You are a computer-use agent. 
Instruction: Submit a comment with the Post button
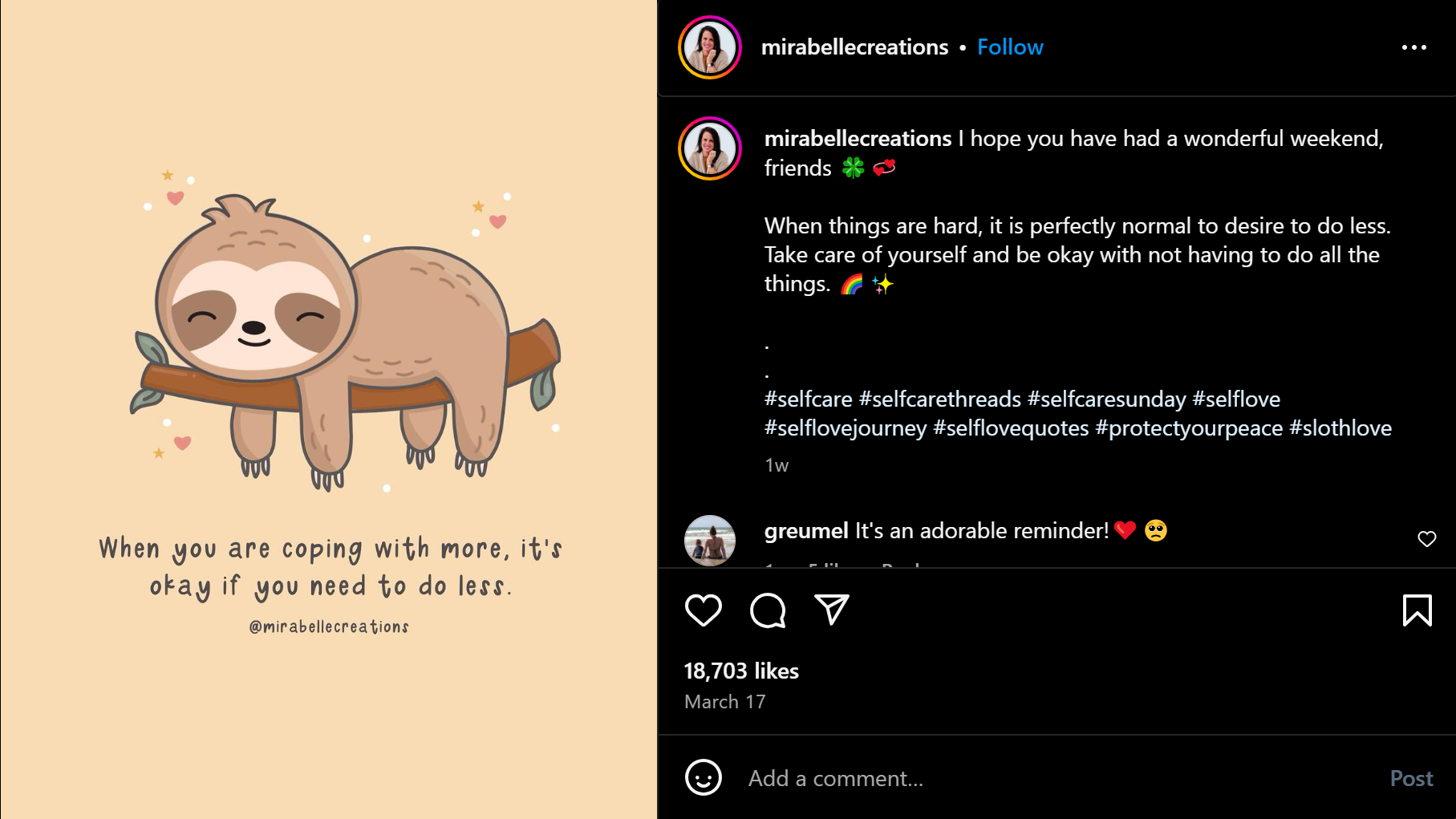click(x=1411, y=777)
